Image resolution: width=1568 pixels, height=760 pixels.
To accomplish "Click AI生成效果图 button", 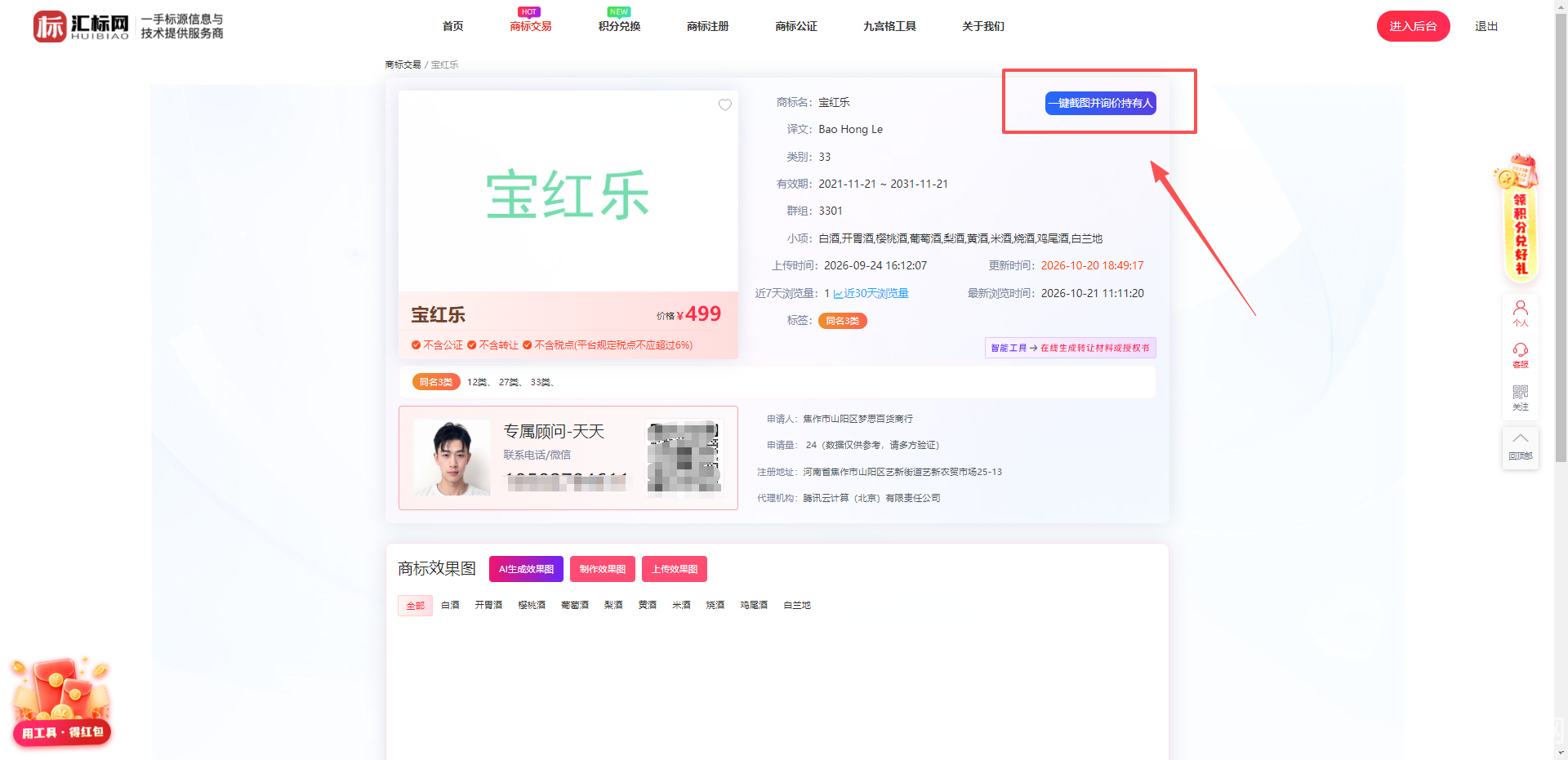I will coord(526,569).
